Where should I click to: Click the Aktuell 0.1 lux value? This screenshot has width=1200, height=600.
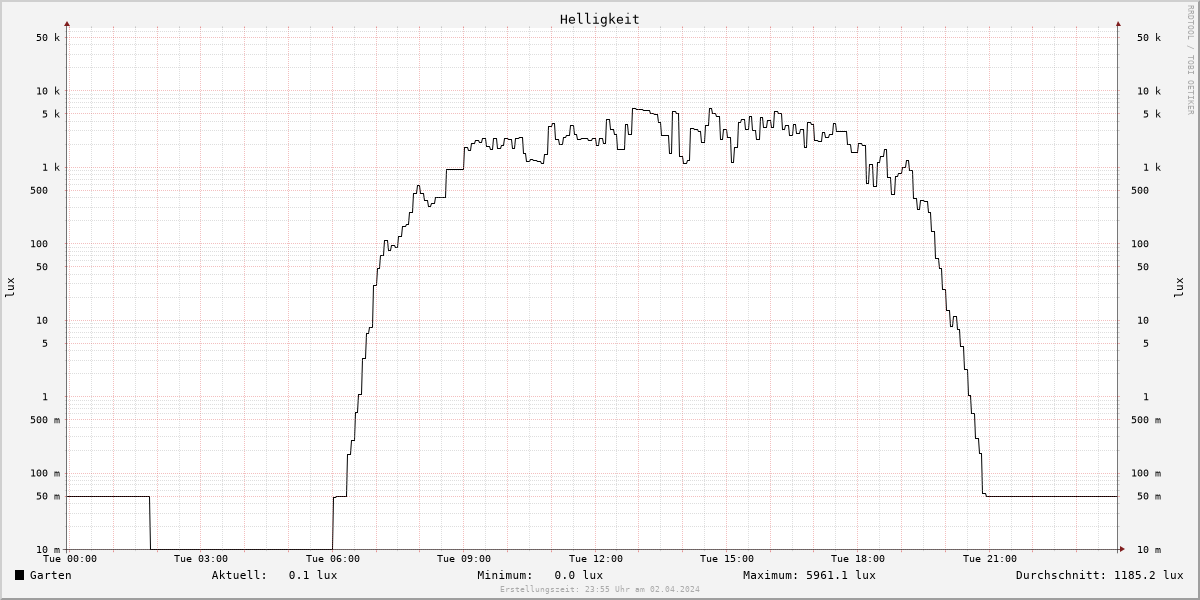(x=312, y=575)
